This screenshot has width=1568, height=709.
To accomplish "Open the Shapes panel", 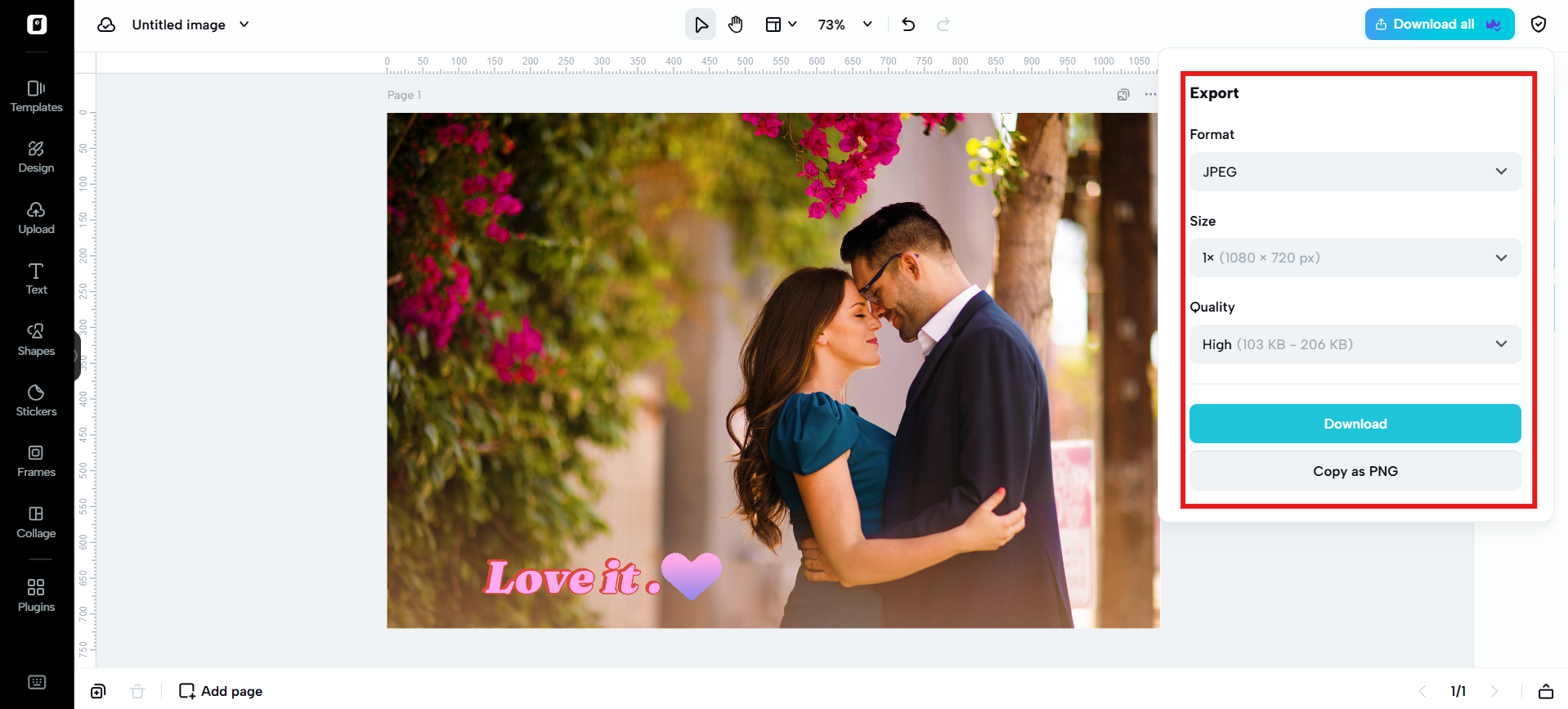I will coord(36,340).
